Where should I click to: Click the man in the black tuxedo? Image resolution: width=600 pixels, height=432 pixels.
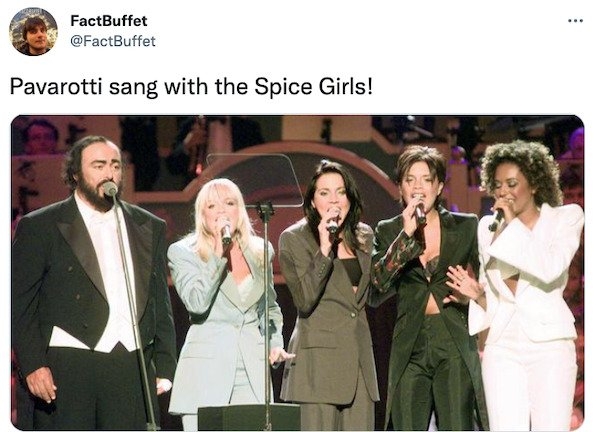(85, 290)
